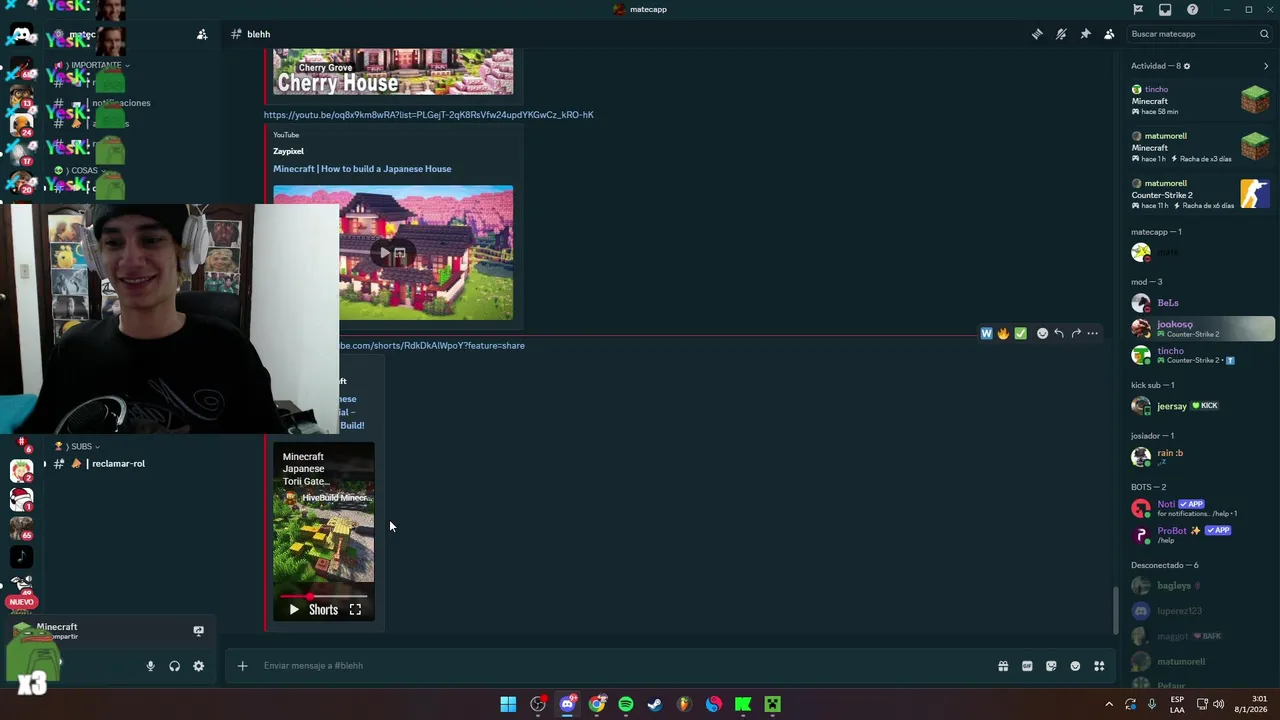This screenshot has width=1280, height=720.
Task: React with the green checkmark emoji
Action: click(1020, 334)
